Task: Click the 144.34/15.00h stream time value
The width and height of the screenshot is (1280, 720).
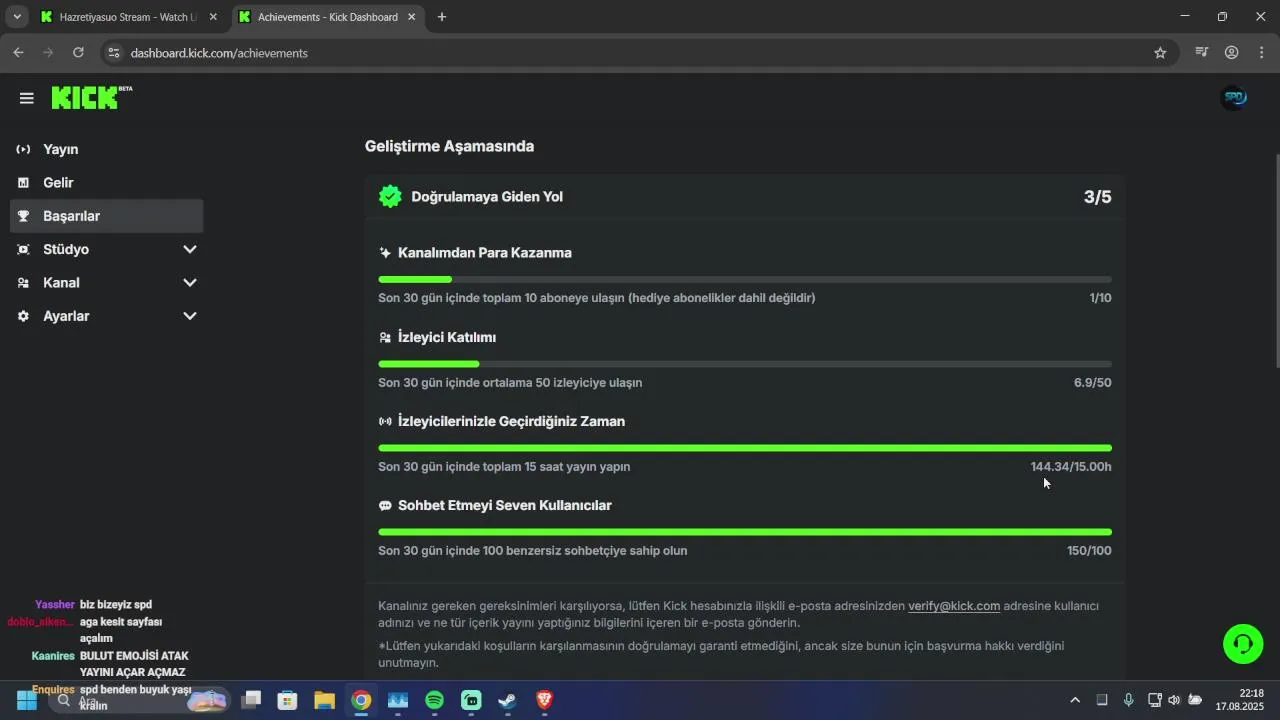Action: tap(1071, 467)
